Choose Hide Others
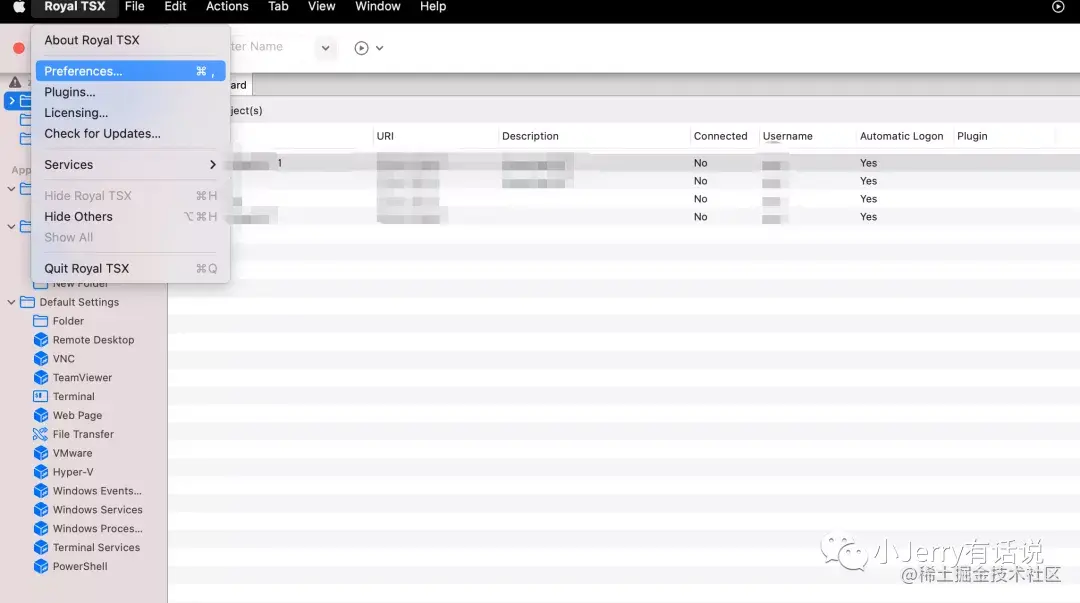This screenshot has width=1080, height=603. pos(130,216)
